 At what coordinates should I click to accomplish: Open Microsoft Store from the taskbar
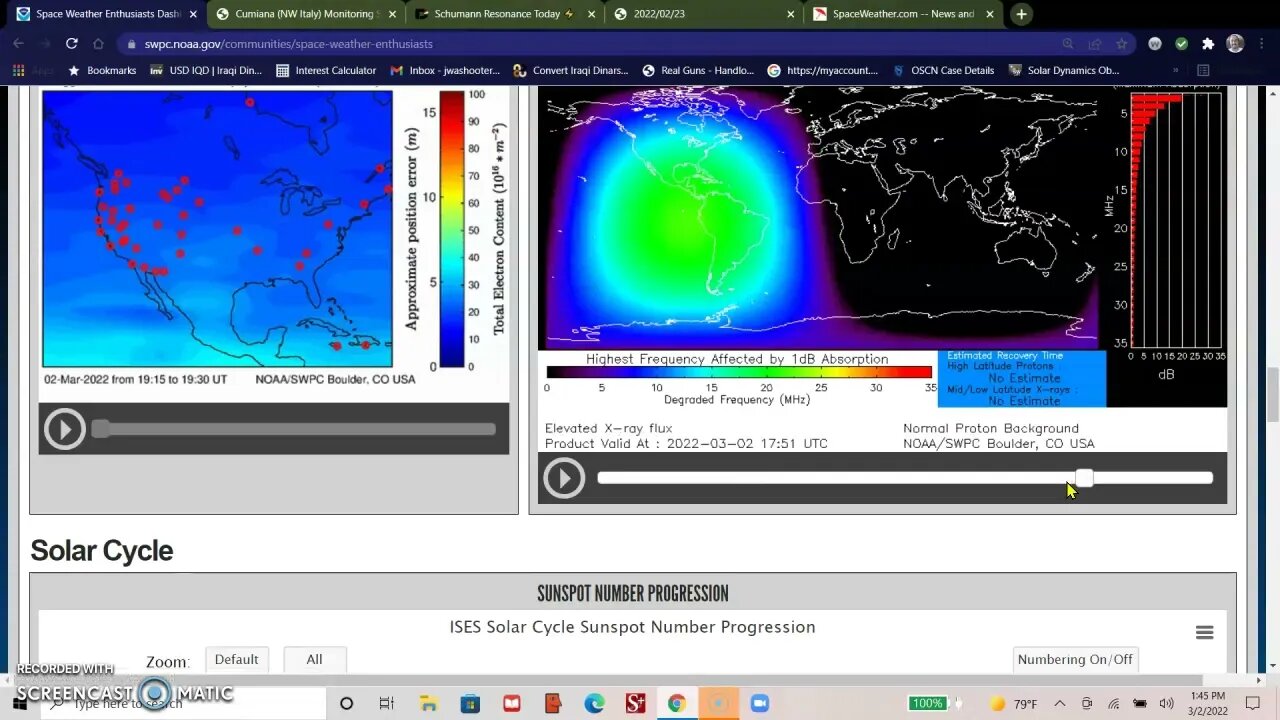pyautogui.click(x=470, y=704)
